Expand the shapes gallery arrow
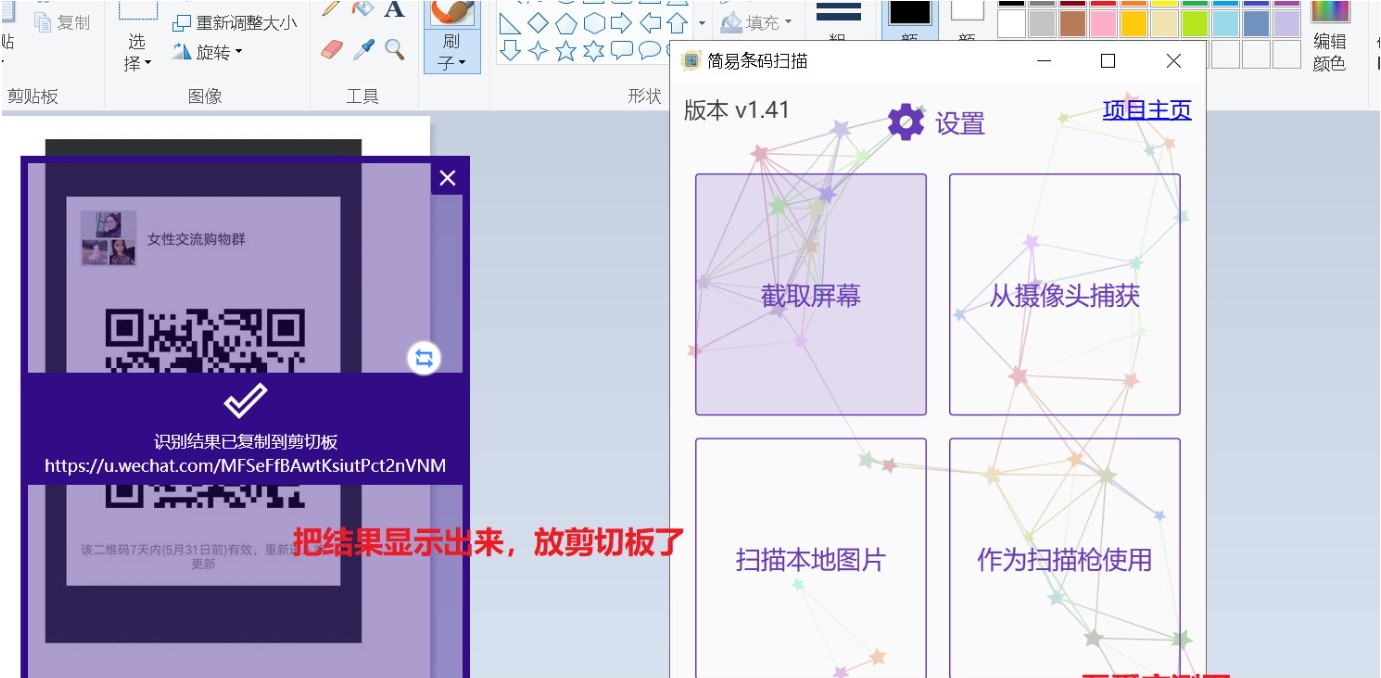The height and width of the screenshot is (678, 1381). click(x=701, y=22)
